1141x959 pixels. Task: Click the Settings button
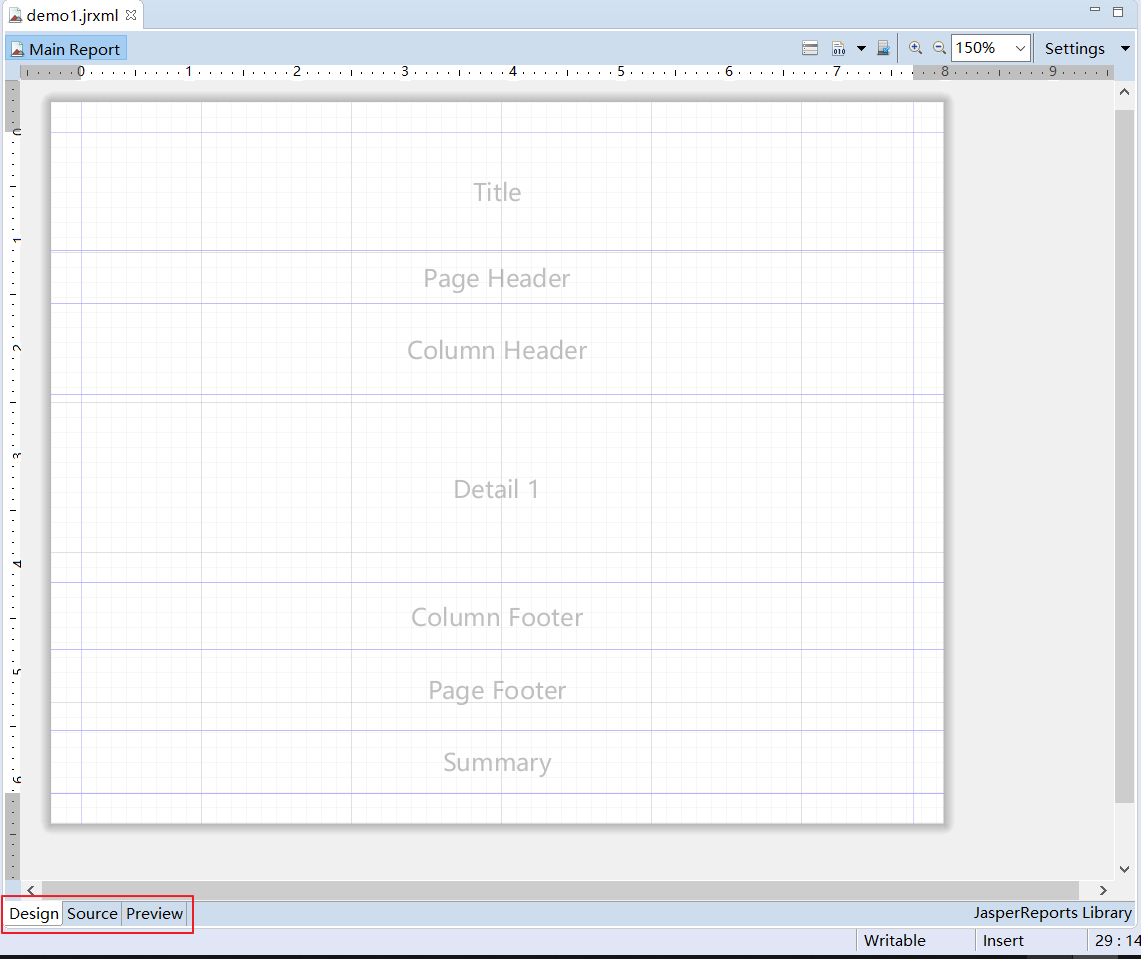tap(1074, 48)
